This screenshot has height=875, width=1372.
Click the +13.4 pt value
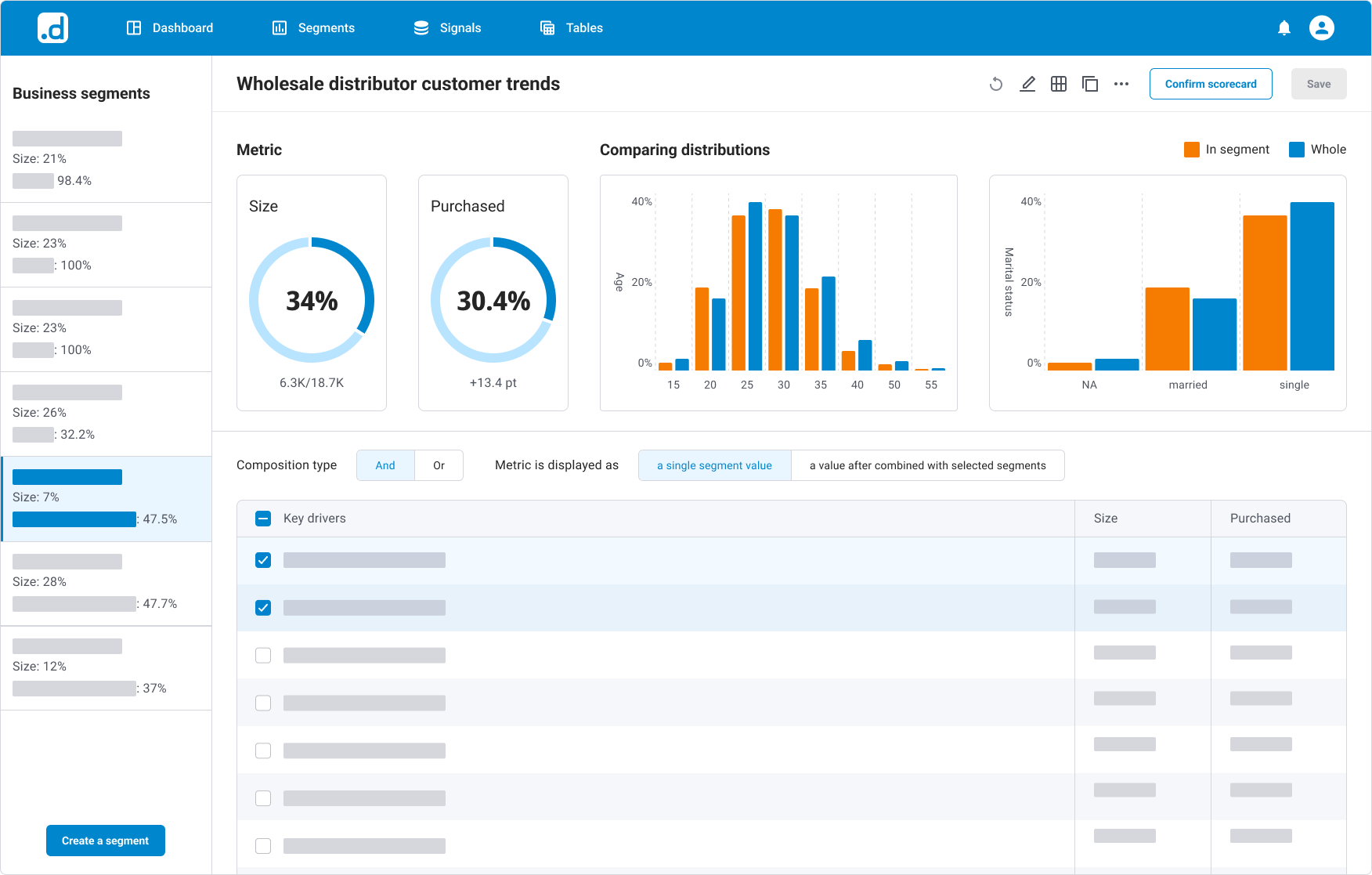(493, 383)
